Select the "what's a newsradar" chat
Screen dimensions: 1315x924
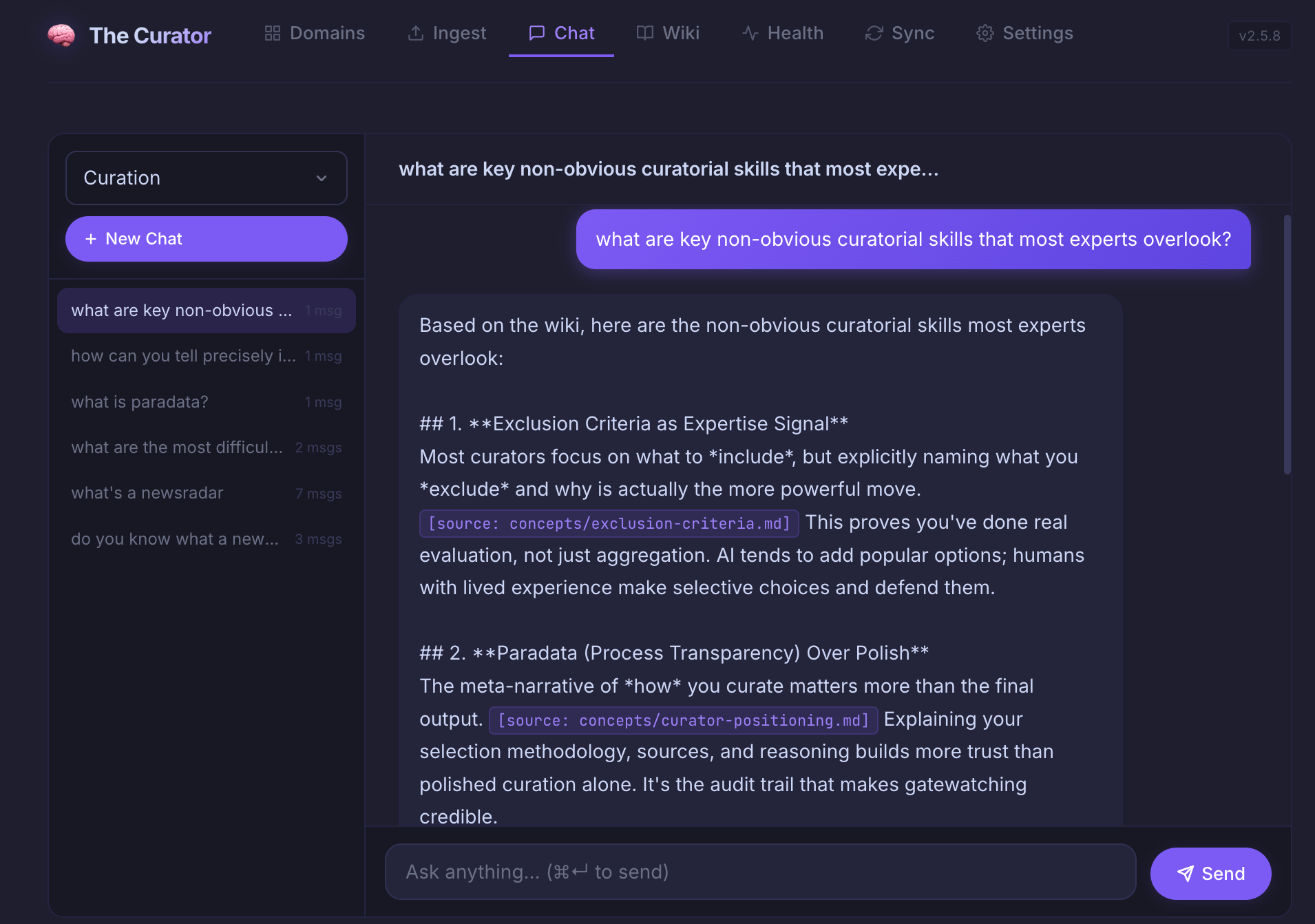tap(207, 493)
